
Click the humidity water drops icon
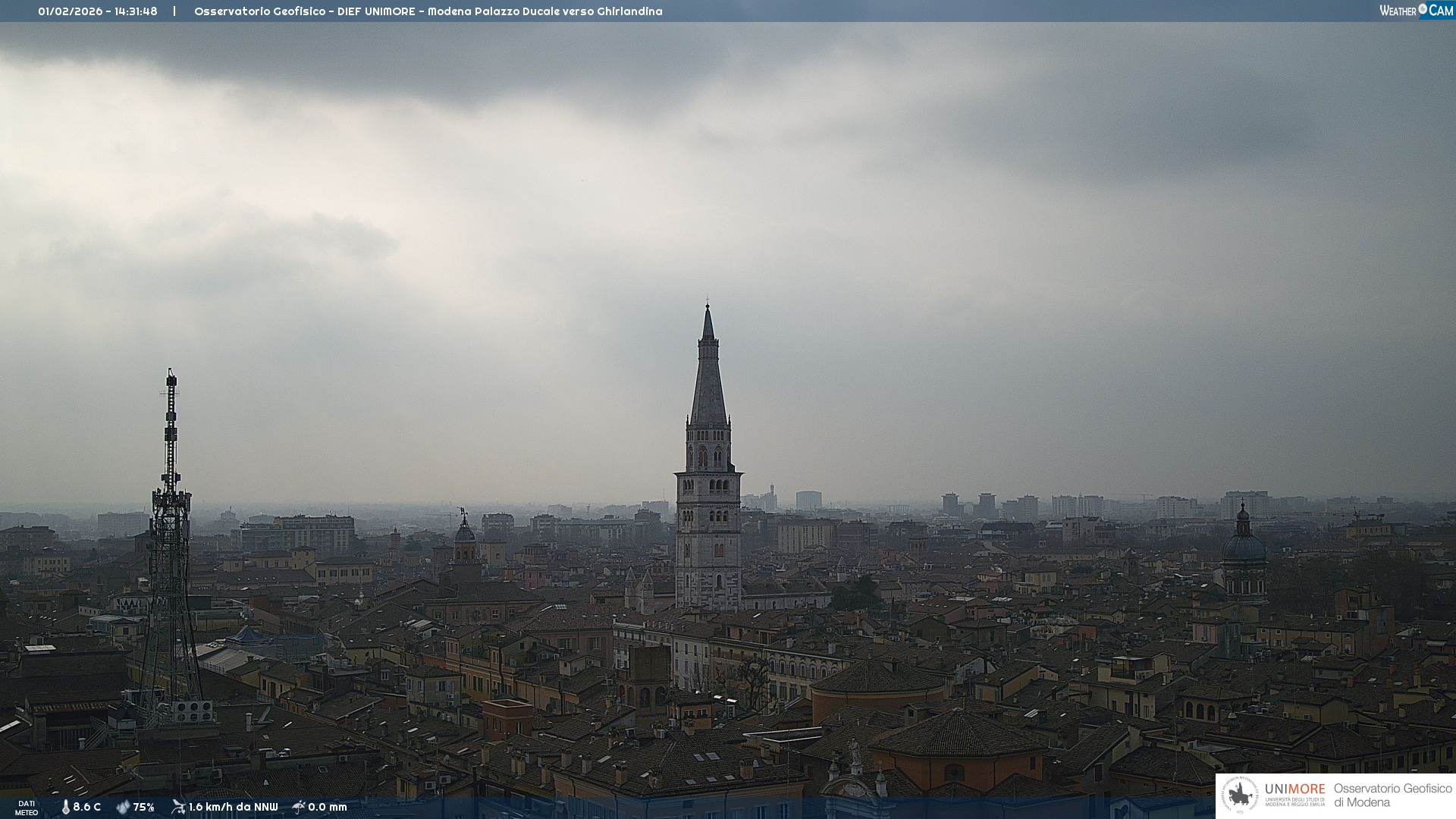123,808
